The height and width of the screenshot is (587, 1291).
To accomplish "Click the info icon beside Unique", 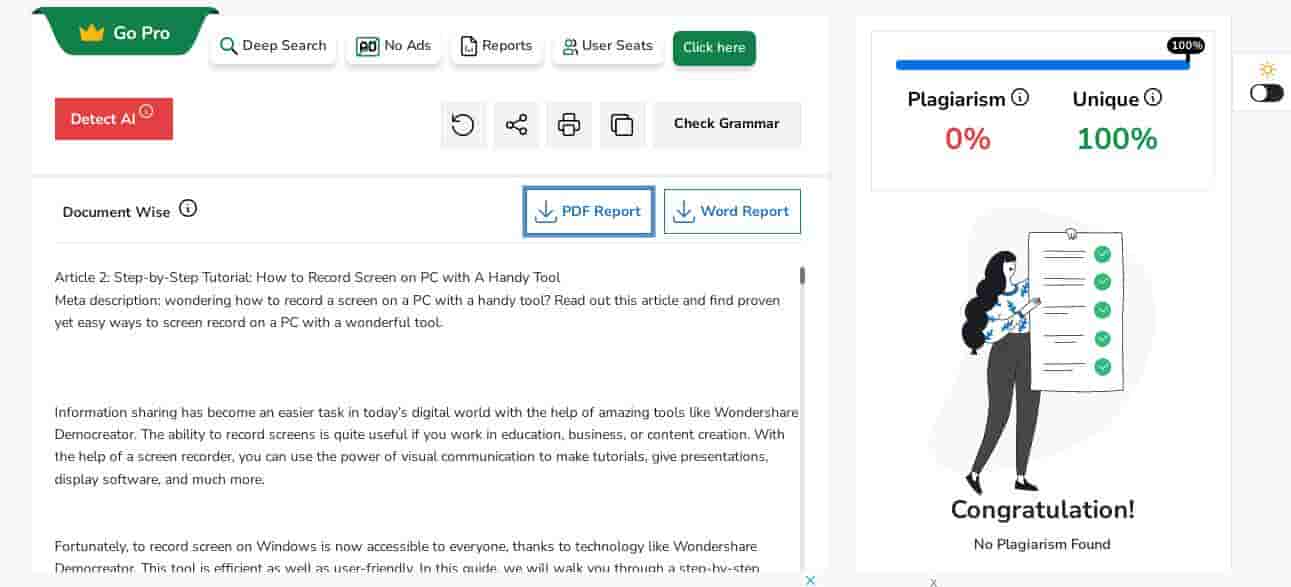I will 1153,97.
